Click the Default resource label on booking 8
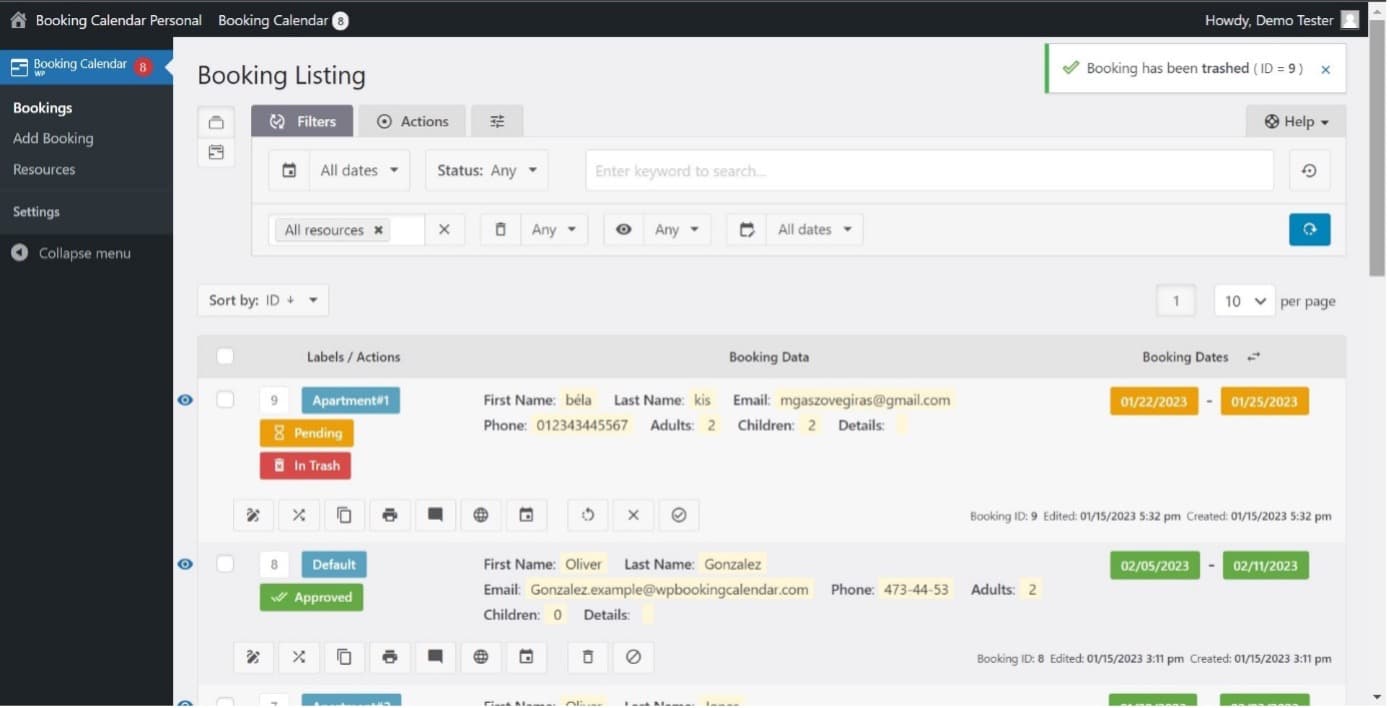Viewport: 1390px width, 708px height. (x=334, y=565)
